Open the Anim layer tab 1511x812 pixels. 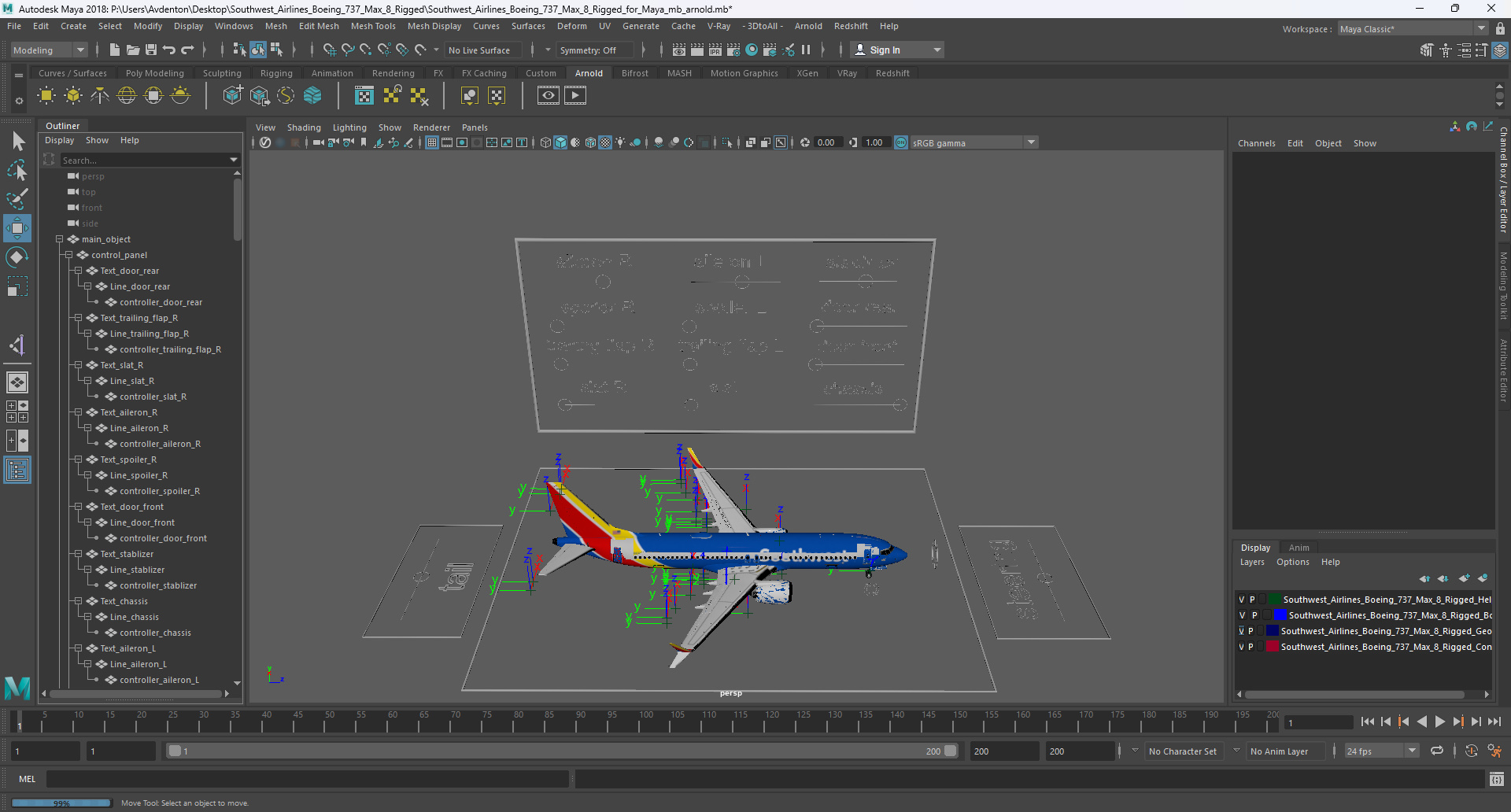1299,548
